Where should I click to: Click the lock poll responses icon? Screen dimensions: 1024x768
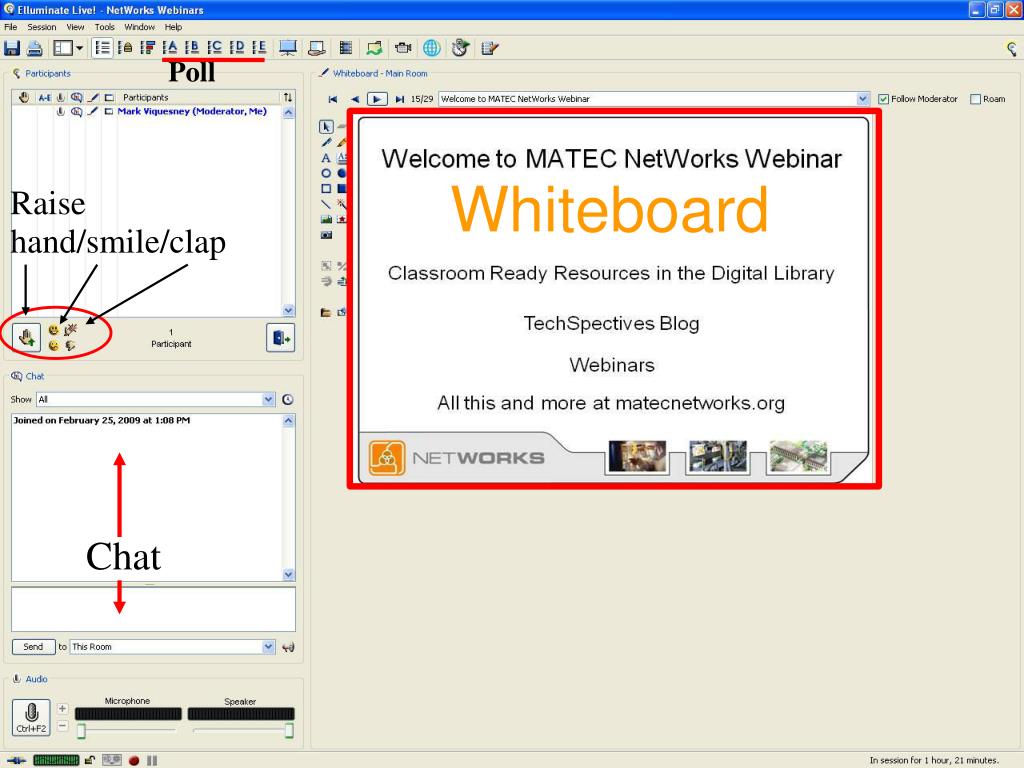tap(125, 48)
